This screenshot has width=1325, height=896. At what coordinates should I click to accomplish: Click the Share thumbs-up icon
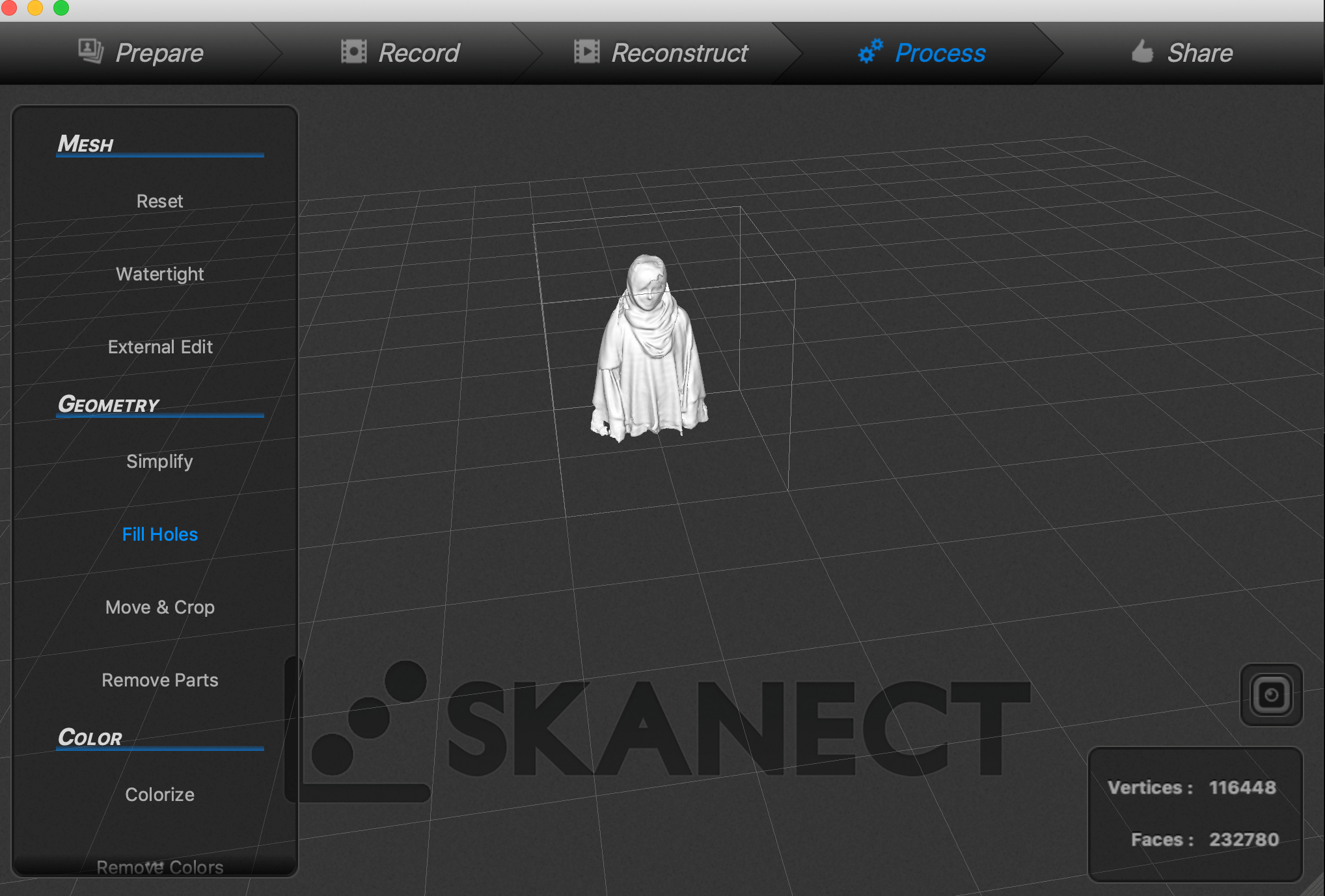tap(1142, 51)
